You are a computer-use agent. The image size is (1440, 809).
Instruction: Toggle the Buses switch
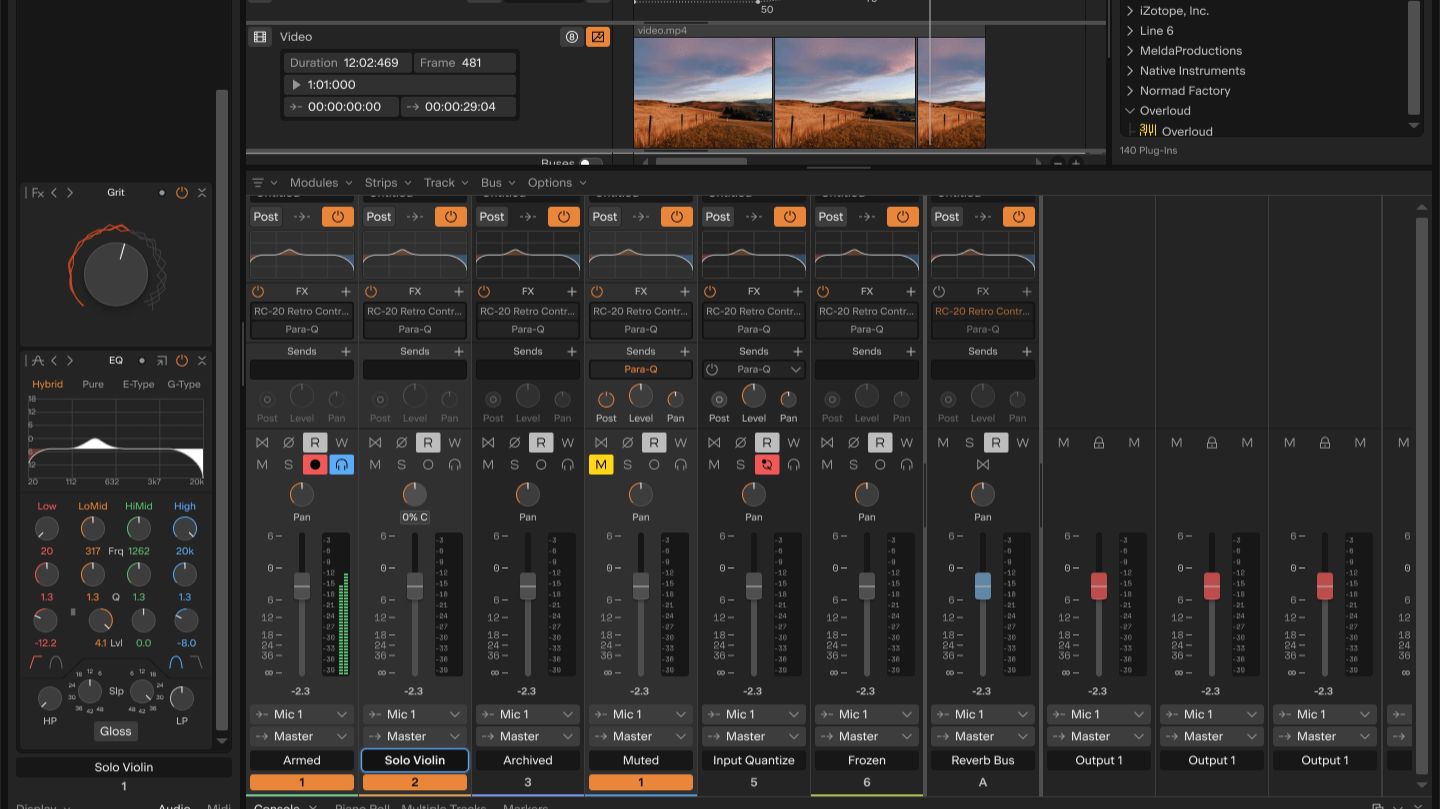591,163
